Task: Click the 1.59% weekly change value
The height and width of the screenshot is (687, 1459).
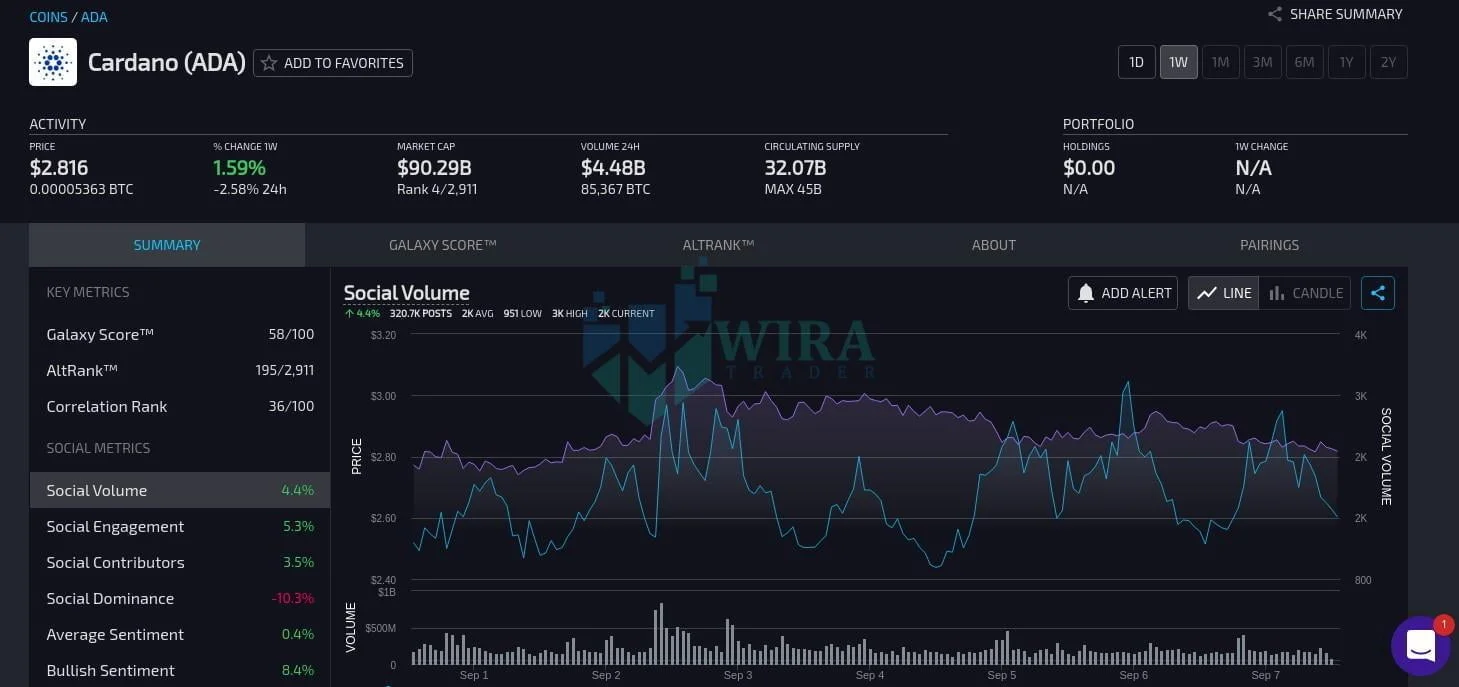Action: pyautogui.click(x=239, y=168)
